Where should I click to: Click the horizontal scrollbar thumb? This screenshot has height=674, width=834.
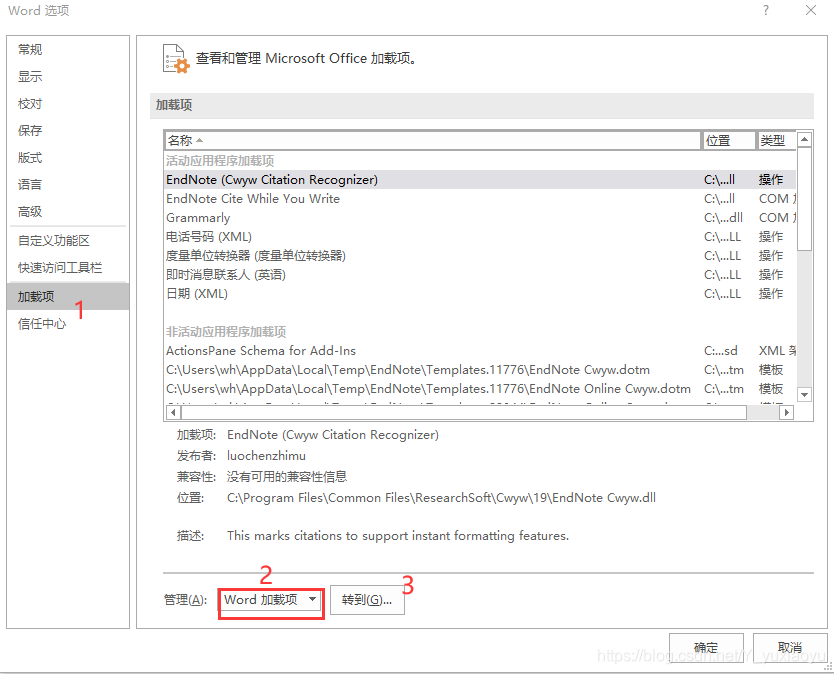[463, 412]
